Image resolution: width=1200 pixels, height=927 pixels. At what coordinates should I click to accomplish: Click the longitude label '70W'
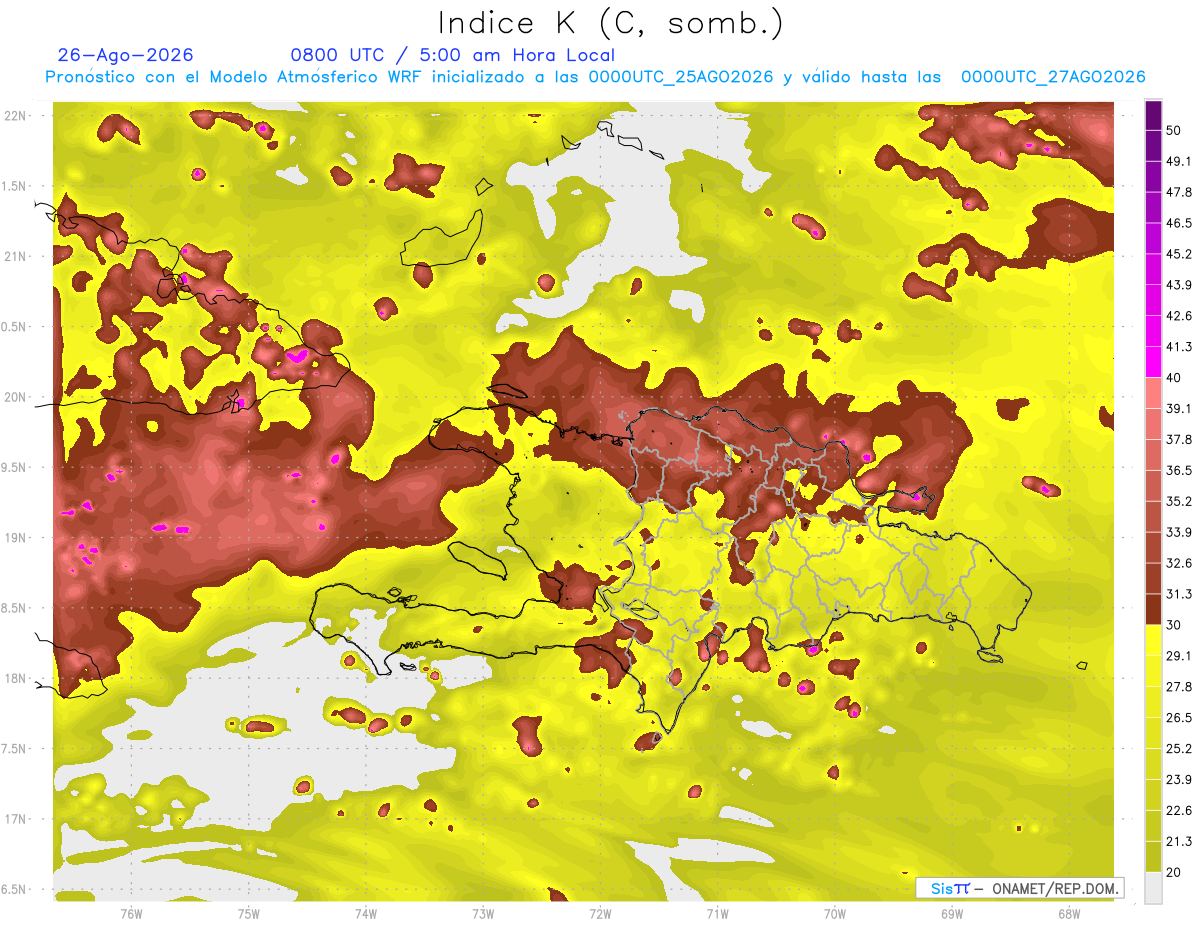tap(835, 913)
